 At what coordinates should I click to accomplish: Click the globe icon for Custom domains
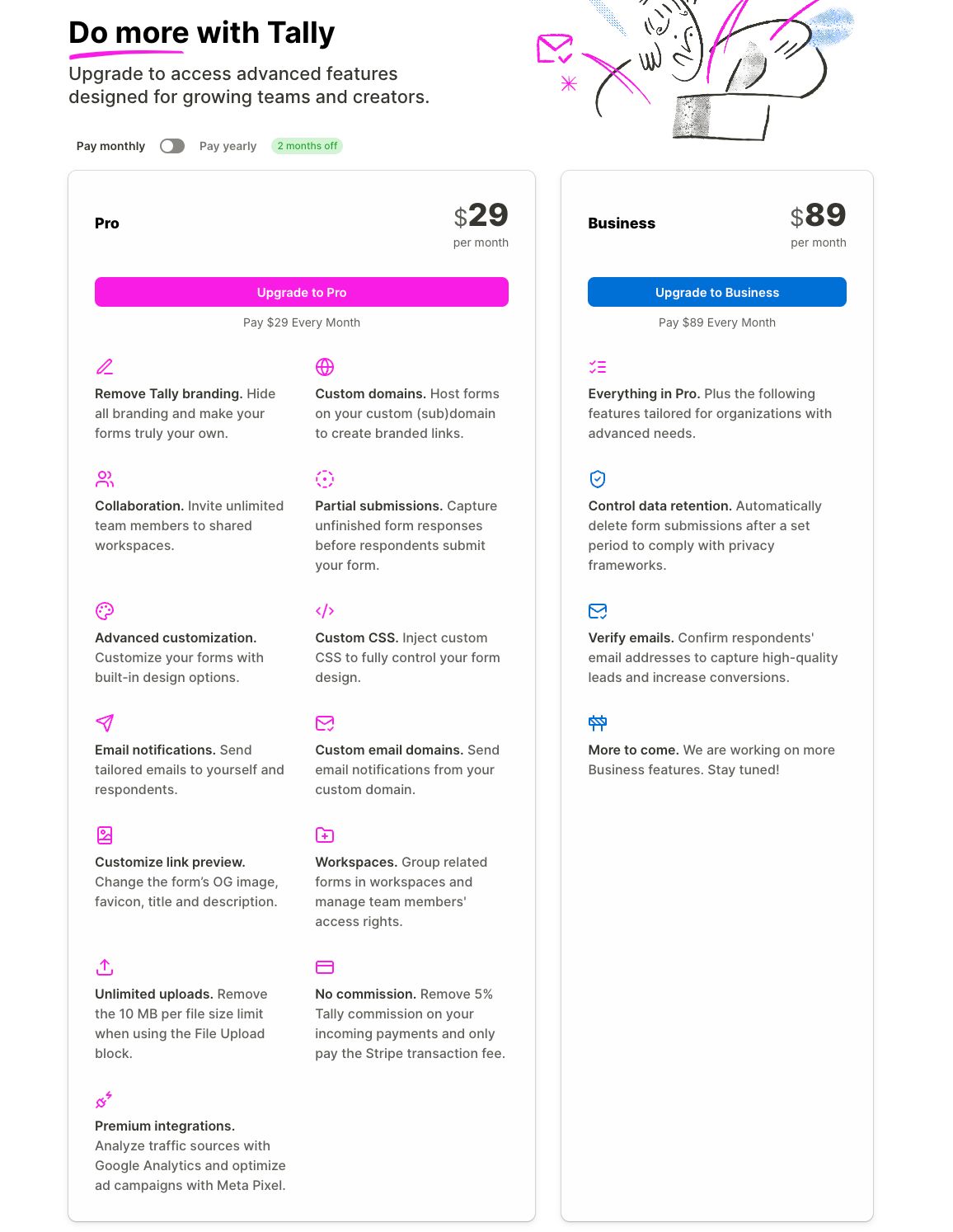325,367
